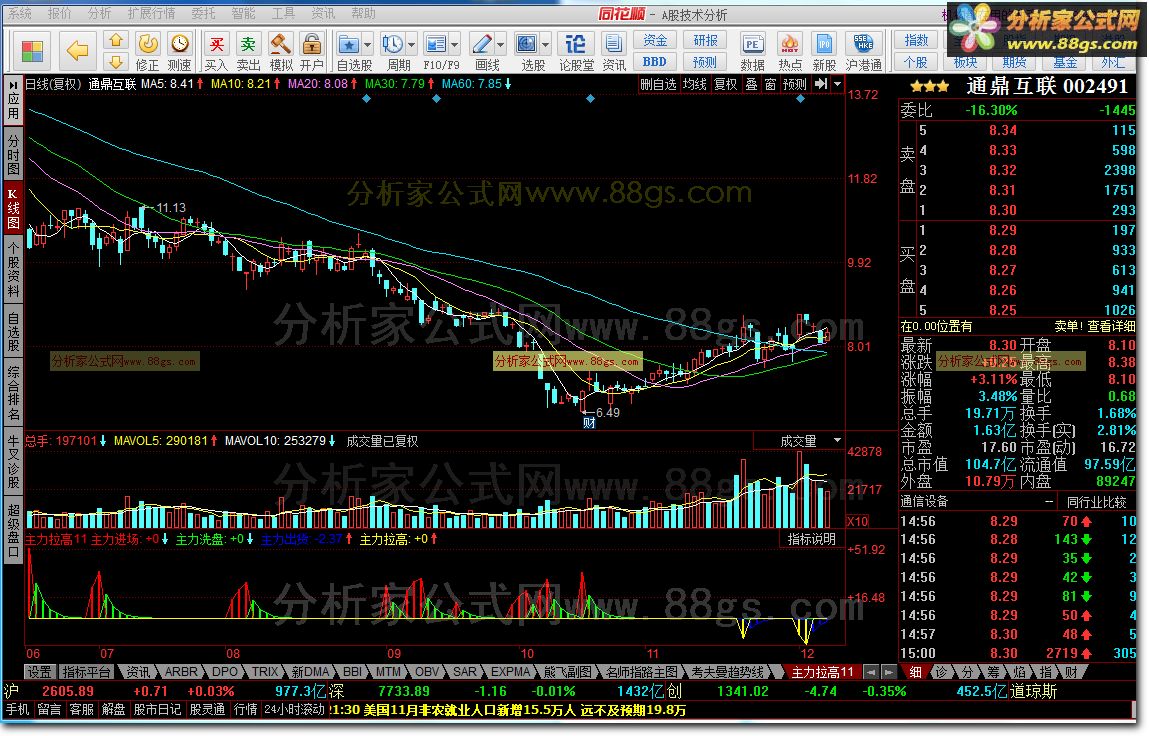The image size is (1149, 736).
Task: Open 股市日记 in the bottom bar
Action: pyautogui.click(x=158, y=710)
